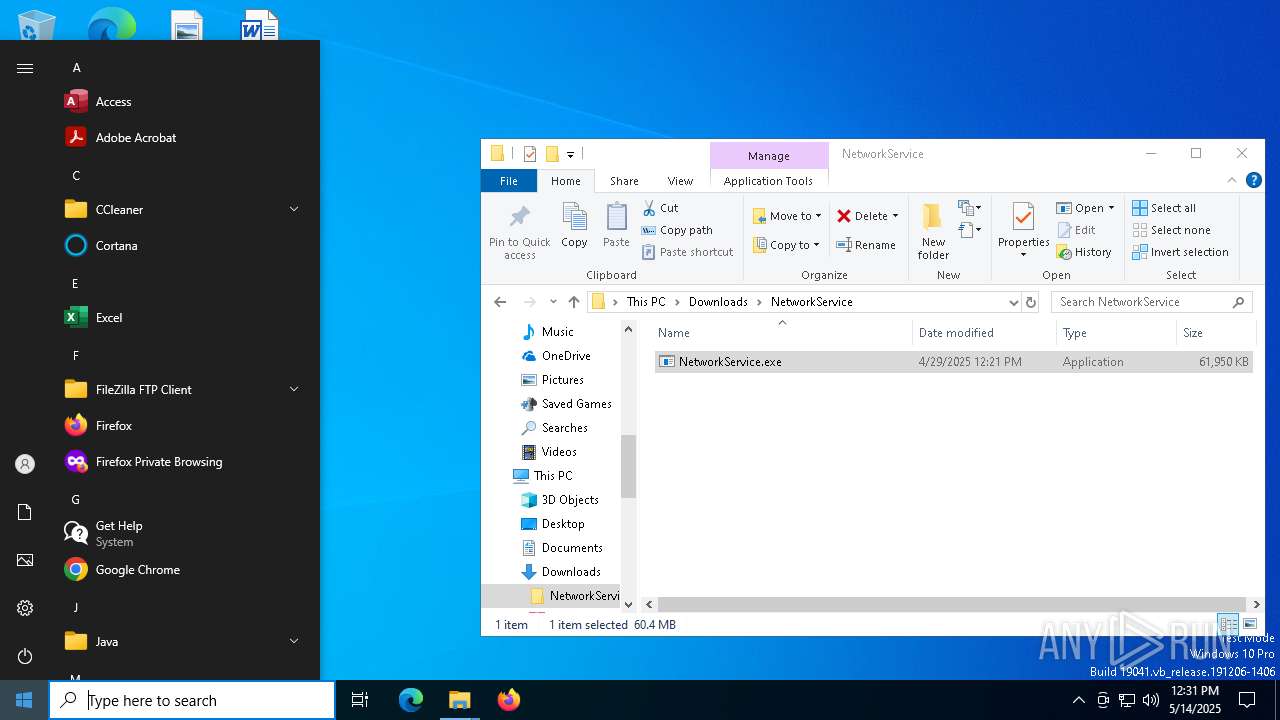
Task: Sort by the Size column header
Action: 1215,333
